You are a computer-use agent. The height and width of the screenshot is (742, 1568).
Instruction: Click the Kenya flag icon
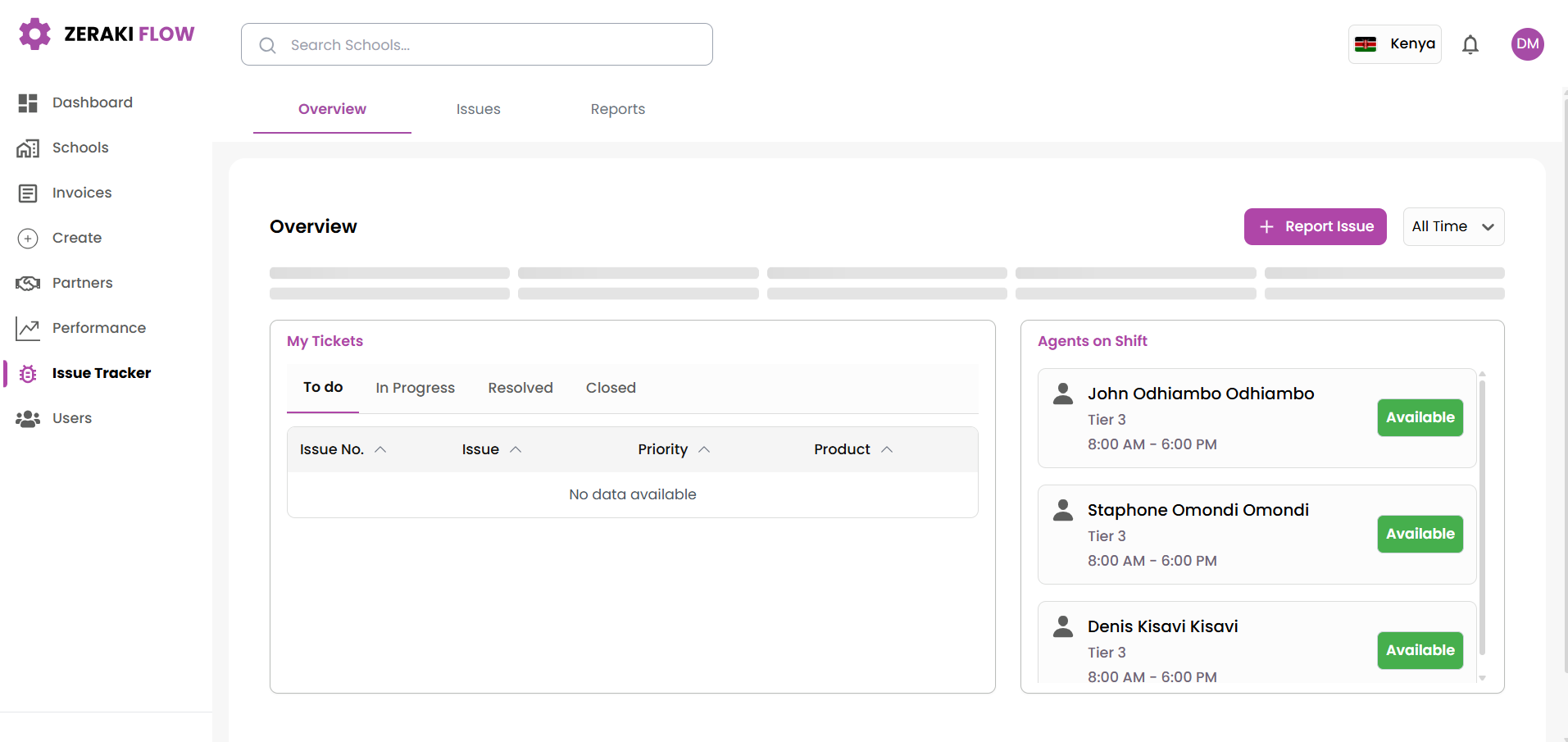pos(1366,43)
